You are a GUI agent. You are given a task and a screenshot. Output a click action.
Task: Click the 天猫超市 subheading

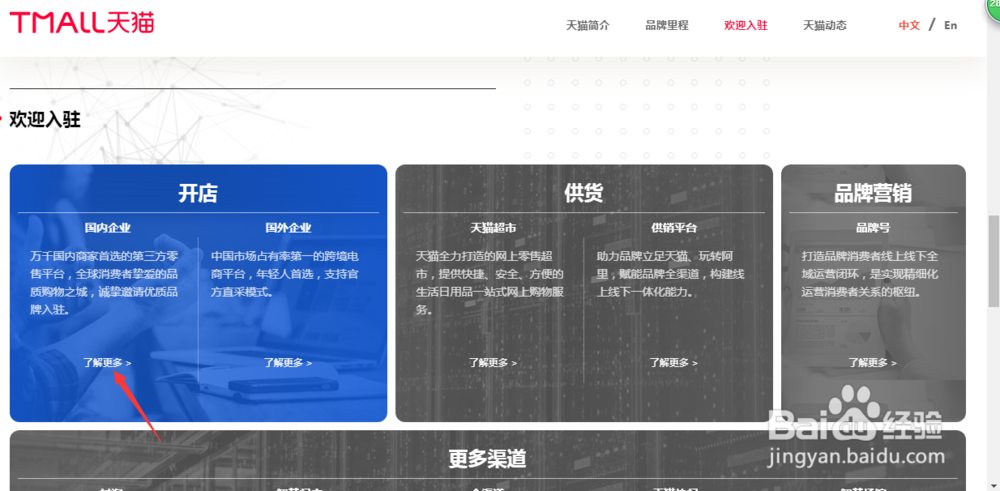pos(494,228)
